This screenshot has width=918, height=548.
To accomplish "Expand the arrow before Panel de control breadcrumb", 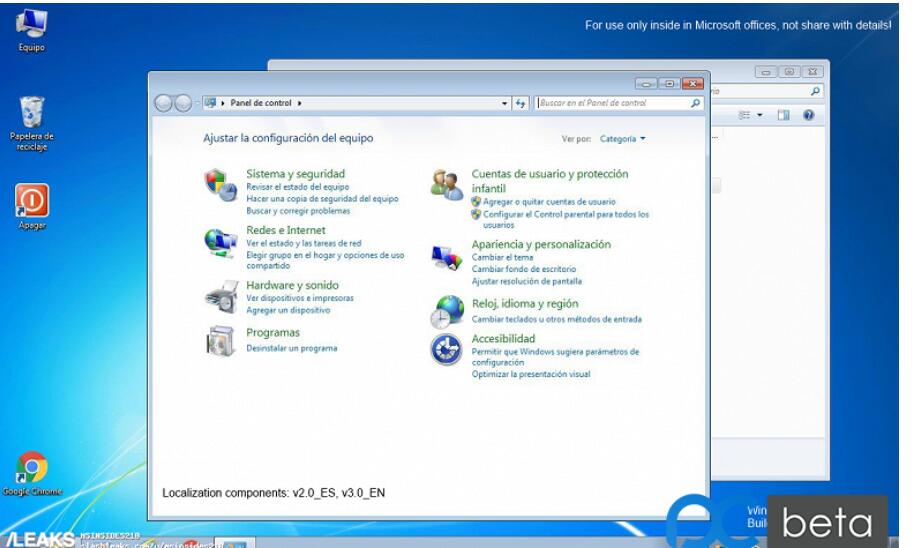I will click(x=223, y=103).
